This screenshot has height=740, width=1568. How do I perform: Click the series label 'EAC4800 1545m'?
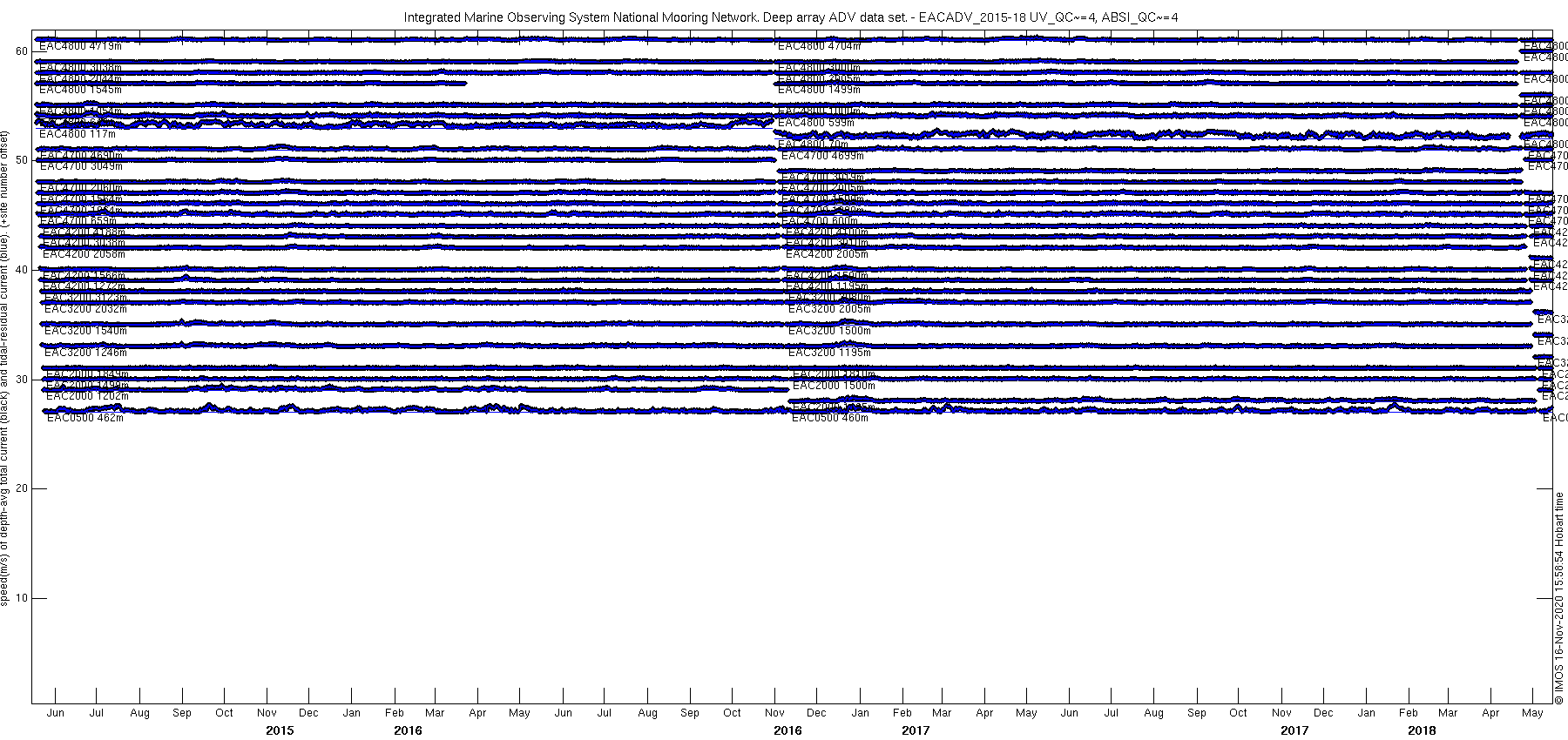pos(80,90)
